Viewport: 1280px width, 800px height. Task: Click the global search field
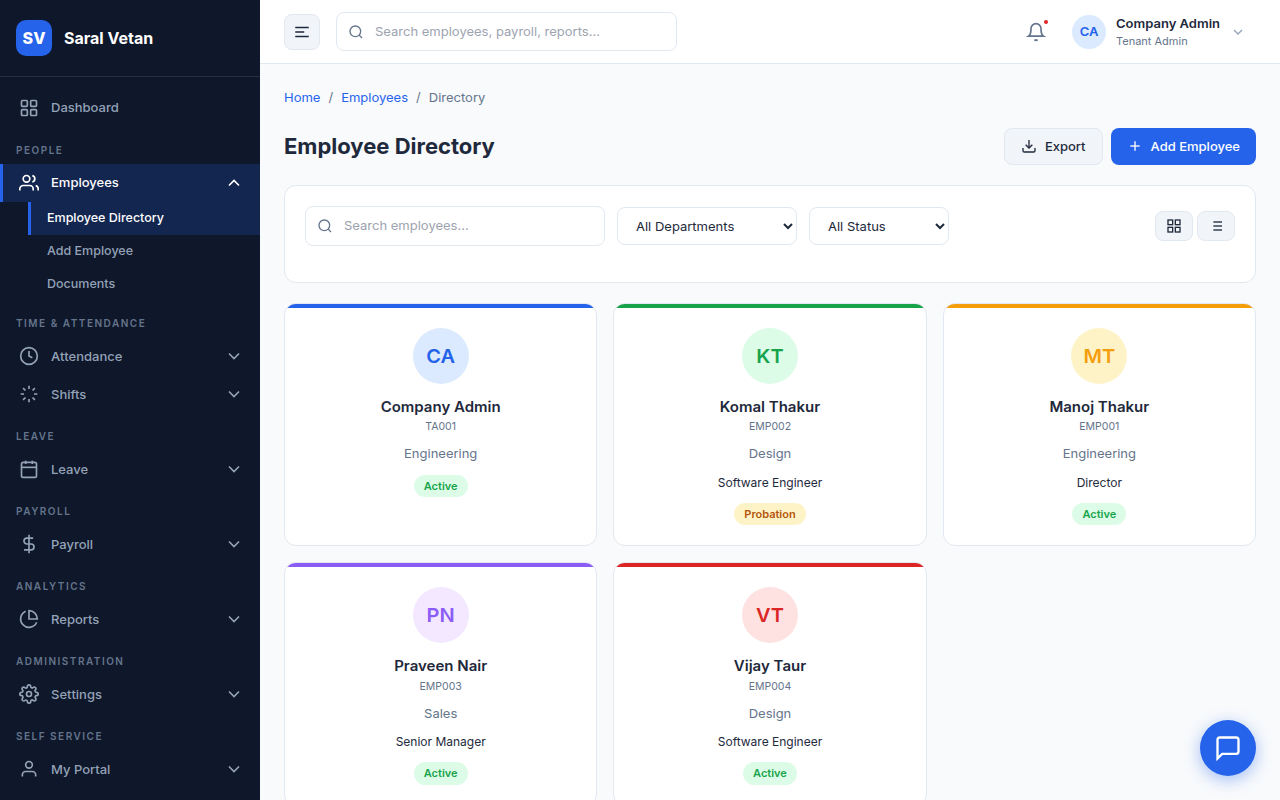pos(506,32)
